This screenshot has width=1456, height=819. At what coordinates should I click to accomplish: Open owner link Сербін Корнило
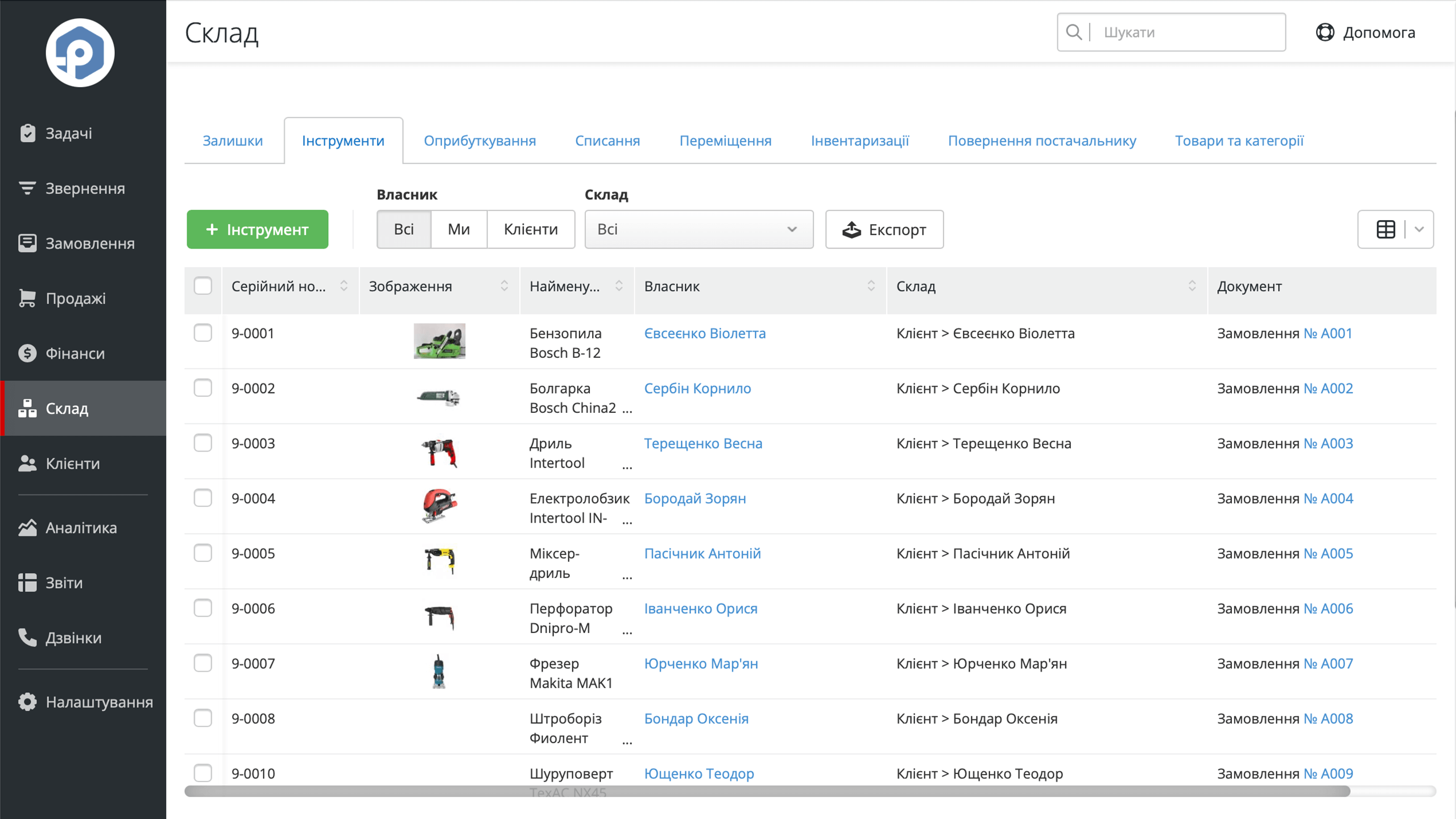coord(697,388)
